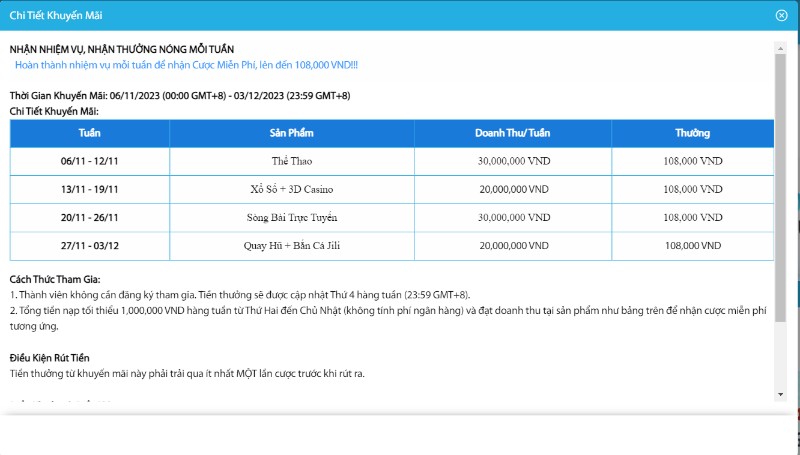
Task: Click the Quay Hũ + Bắn Cá Jili cell
Action: pyautogui.click(x=290, y=245)
